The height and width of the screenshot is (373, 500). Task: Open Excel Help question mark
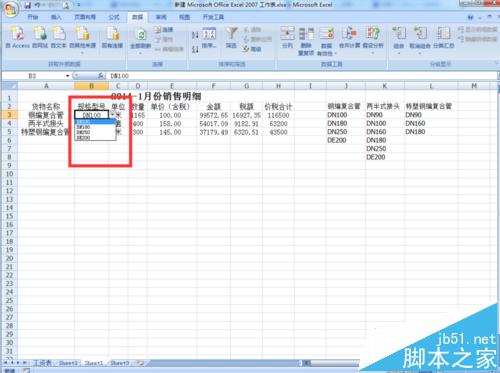coord(470,17)
